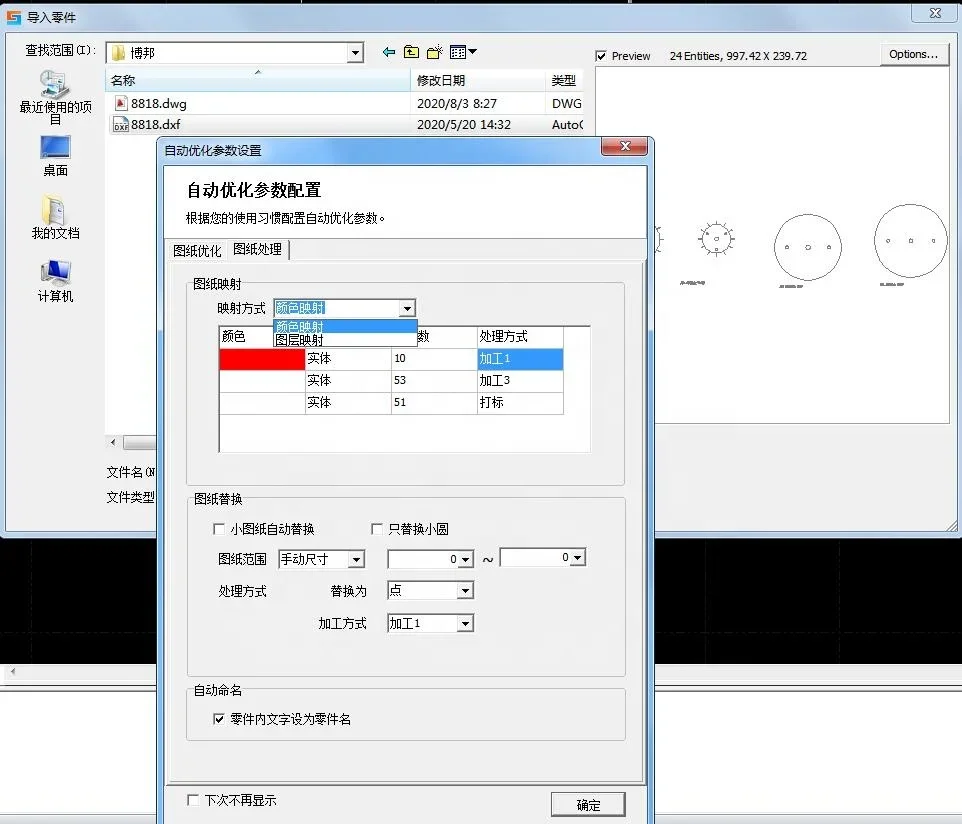This screenshot has height=824, width=962.
Task: Go up one folder level
Action: tap(412, 53)
